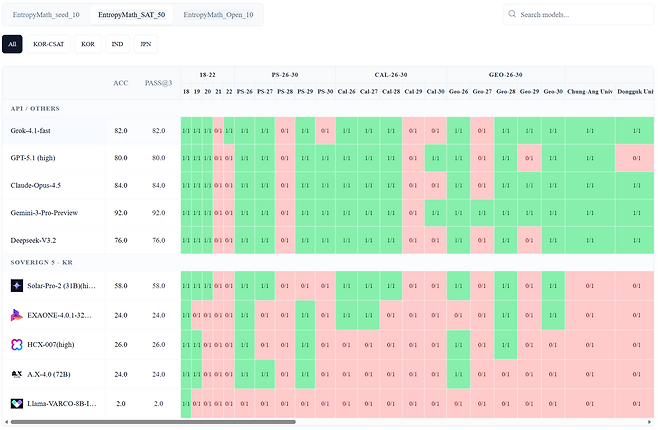658x430 pixels.
Task: Sort by the PASS@3 column header
Action: pyautogui.click(x=158, y=83)
